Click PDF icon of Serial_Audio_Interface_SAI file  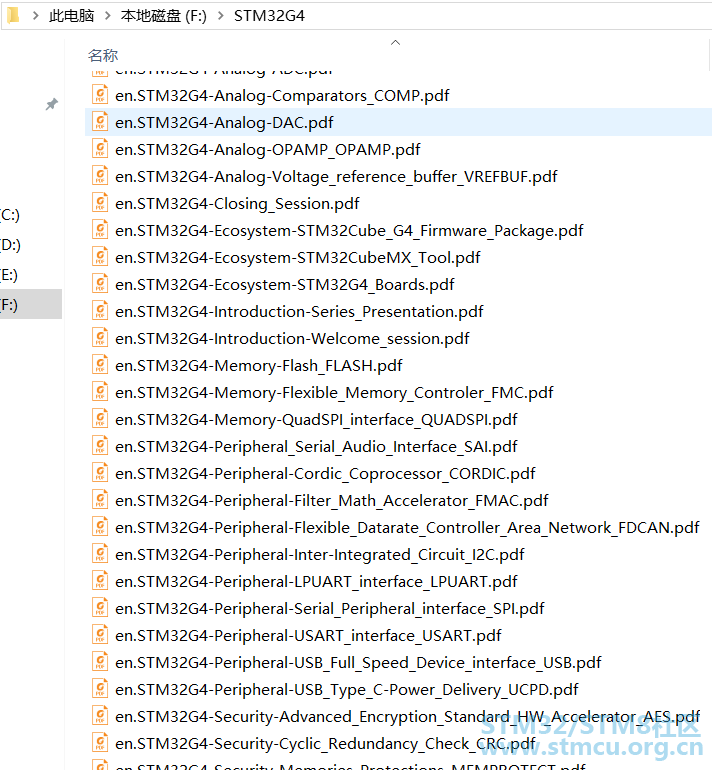point(100,445)
